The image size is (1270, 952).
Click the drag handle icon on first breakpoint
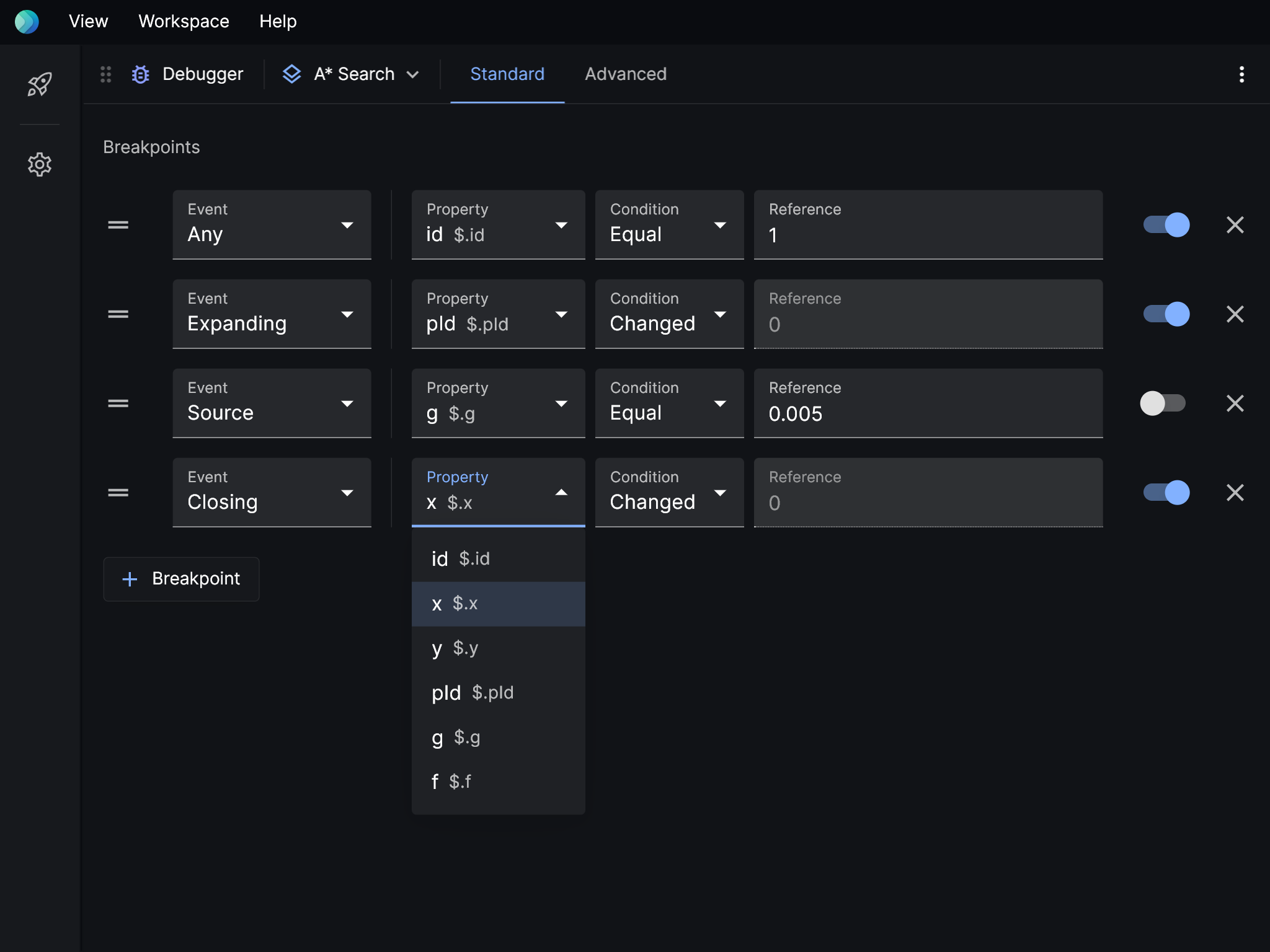(118, 224)
